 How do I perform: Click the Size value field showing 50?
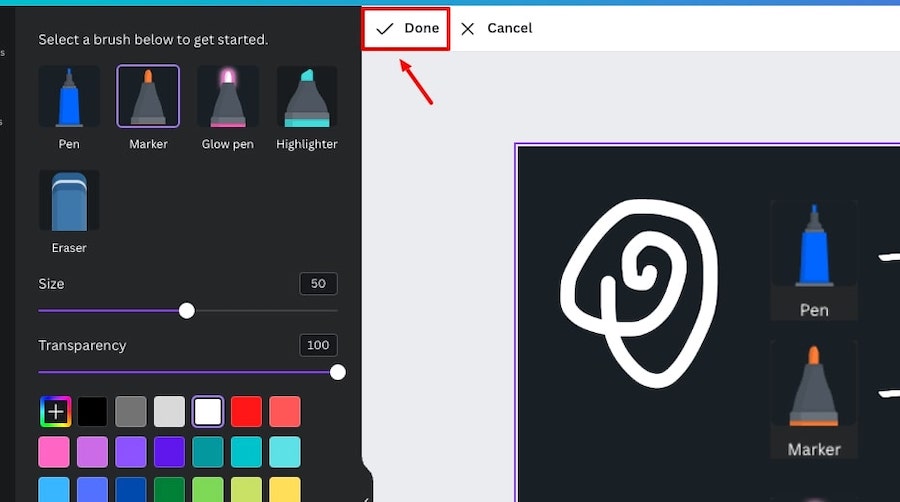click(x=318, y=283)
